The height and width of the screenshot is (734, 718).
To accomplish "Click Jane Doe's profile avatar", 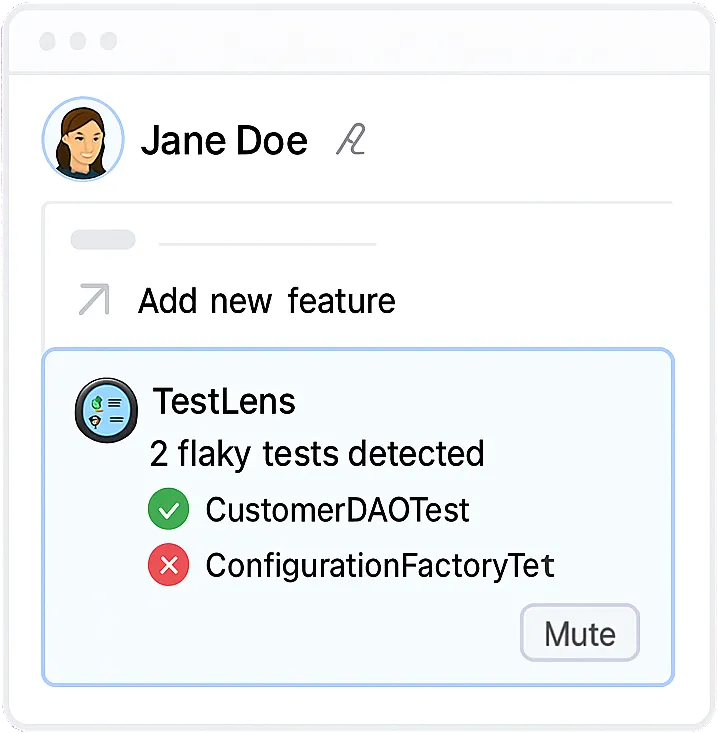I will click(83, 139).
